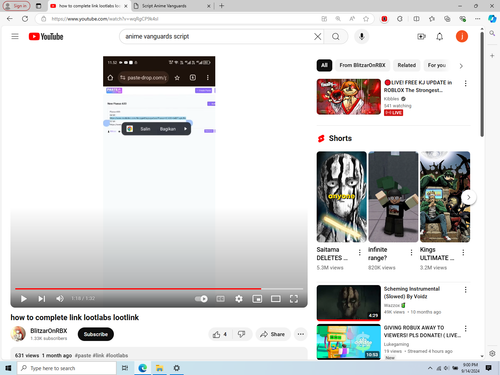This screenshot has height=375, width=500.
Task: Open video player settings gear
Action: [x=239, y=299]
